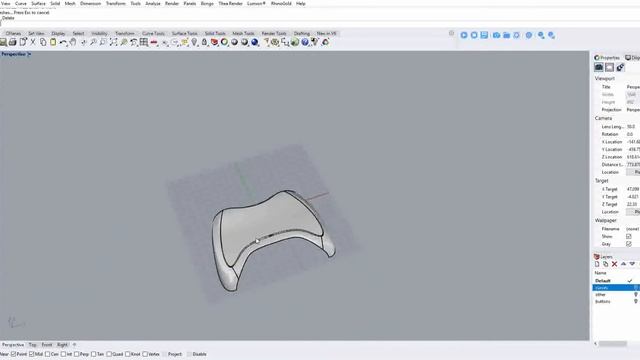The height and width of the screenshot is (360, 640).
Task: Click the padlock Lock icon
Action: pyautogui.click(x=204, y=42)
